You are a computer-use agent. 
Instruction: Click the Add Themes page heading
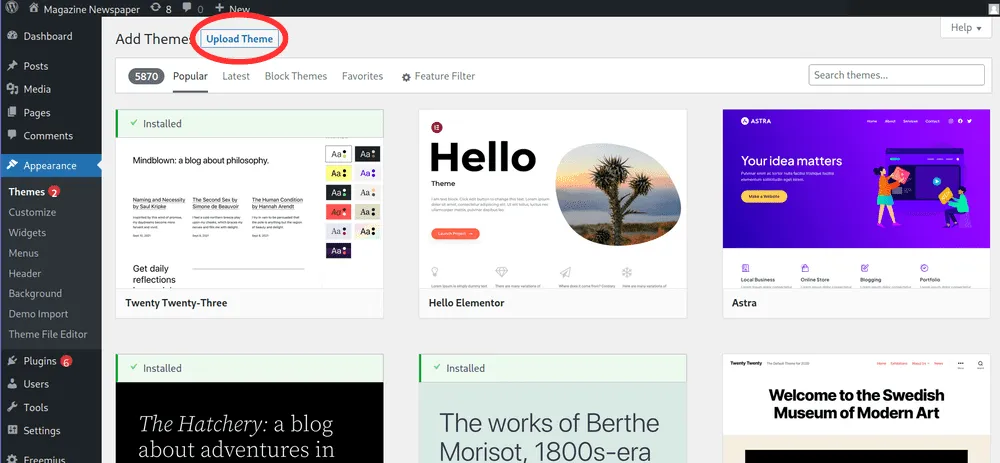point(153,39)
